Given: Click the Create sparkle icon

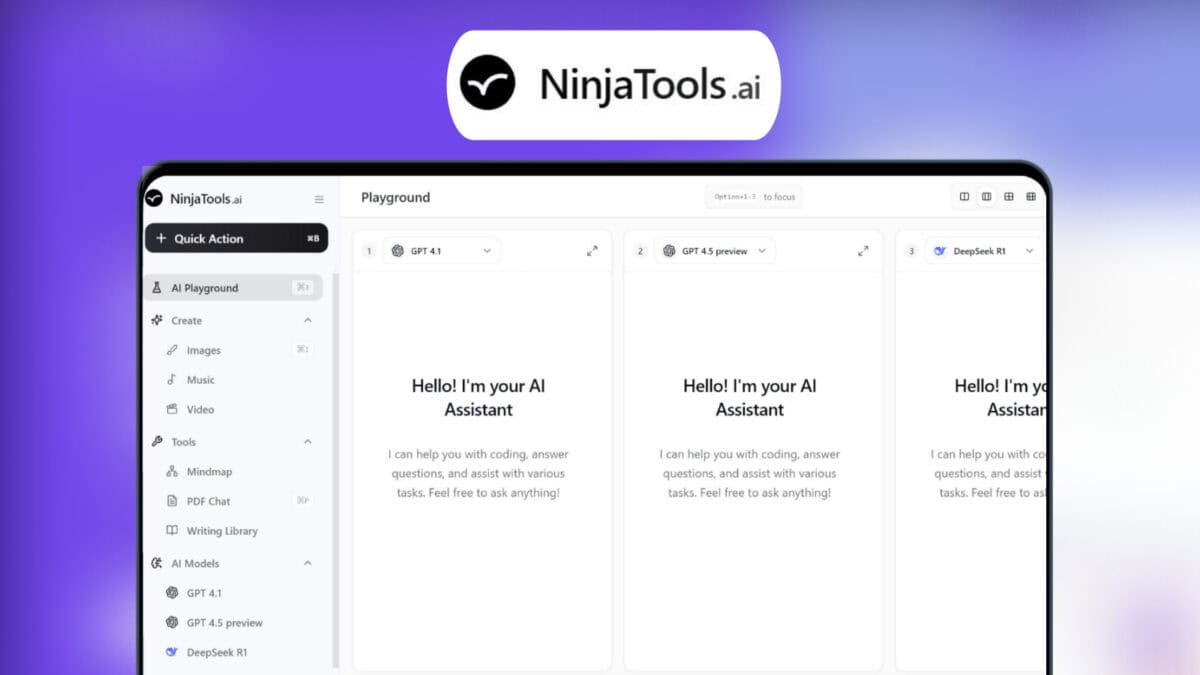Looking at the screenshot, I should (157, 320).
